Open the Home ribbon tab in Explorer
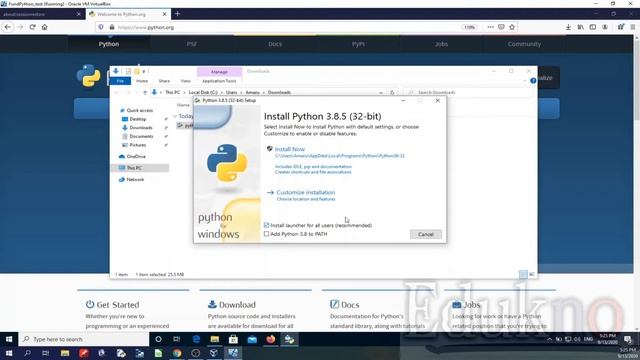640x360 pixels. 142,81
